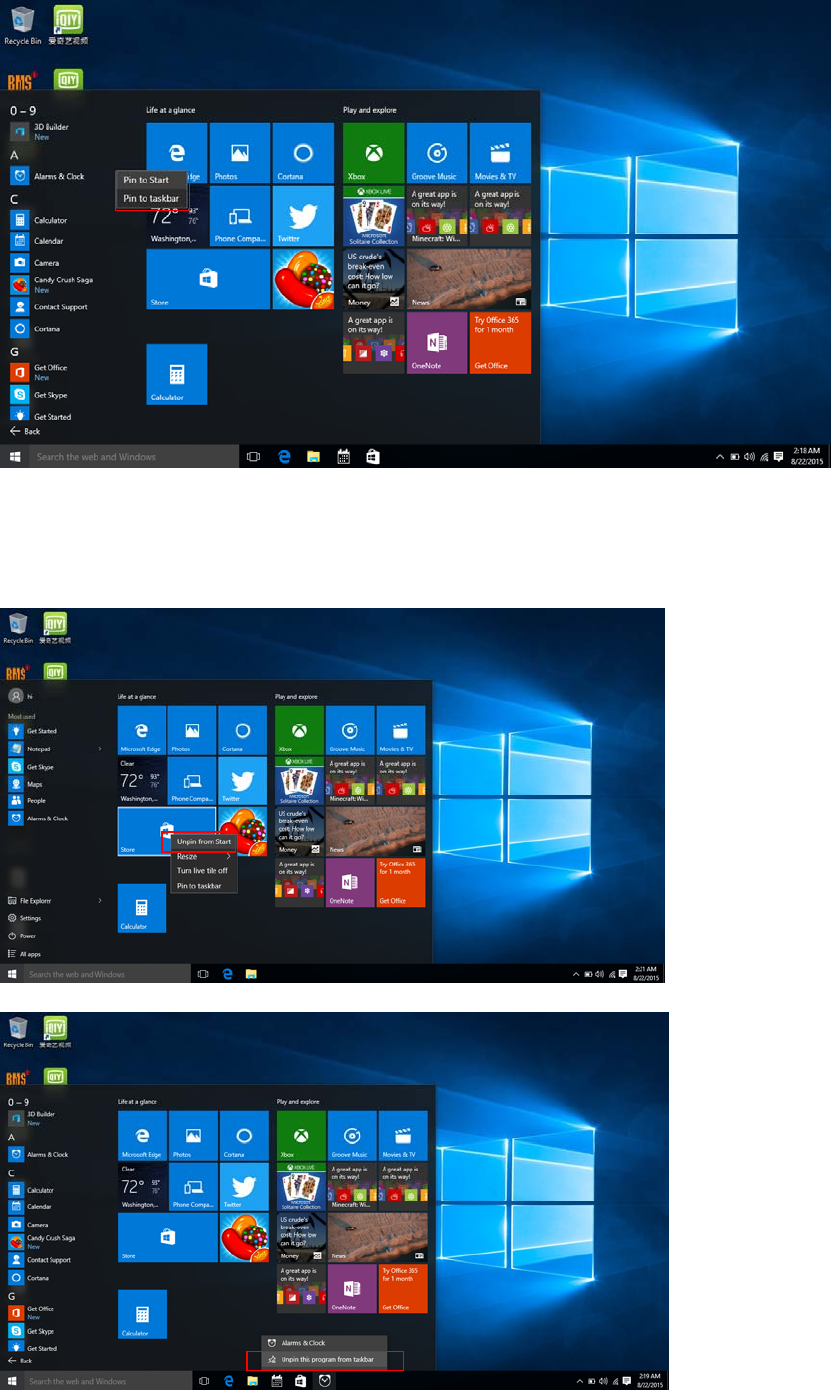The image size is (831, 1390).
Task: Click the Power option in the Start menu
Action: point(22,936)
